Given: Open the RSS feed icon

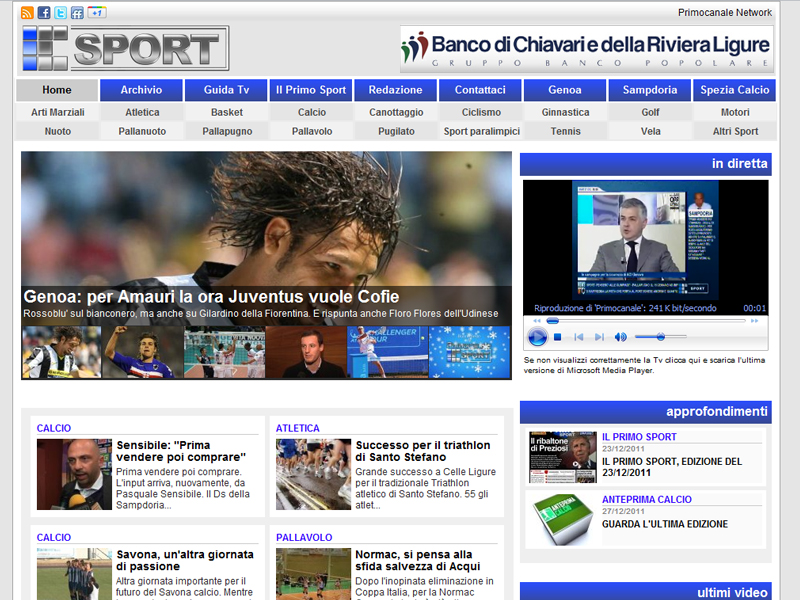Looking at the screenshot, I should tap(27, 13).
